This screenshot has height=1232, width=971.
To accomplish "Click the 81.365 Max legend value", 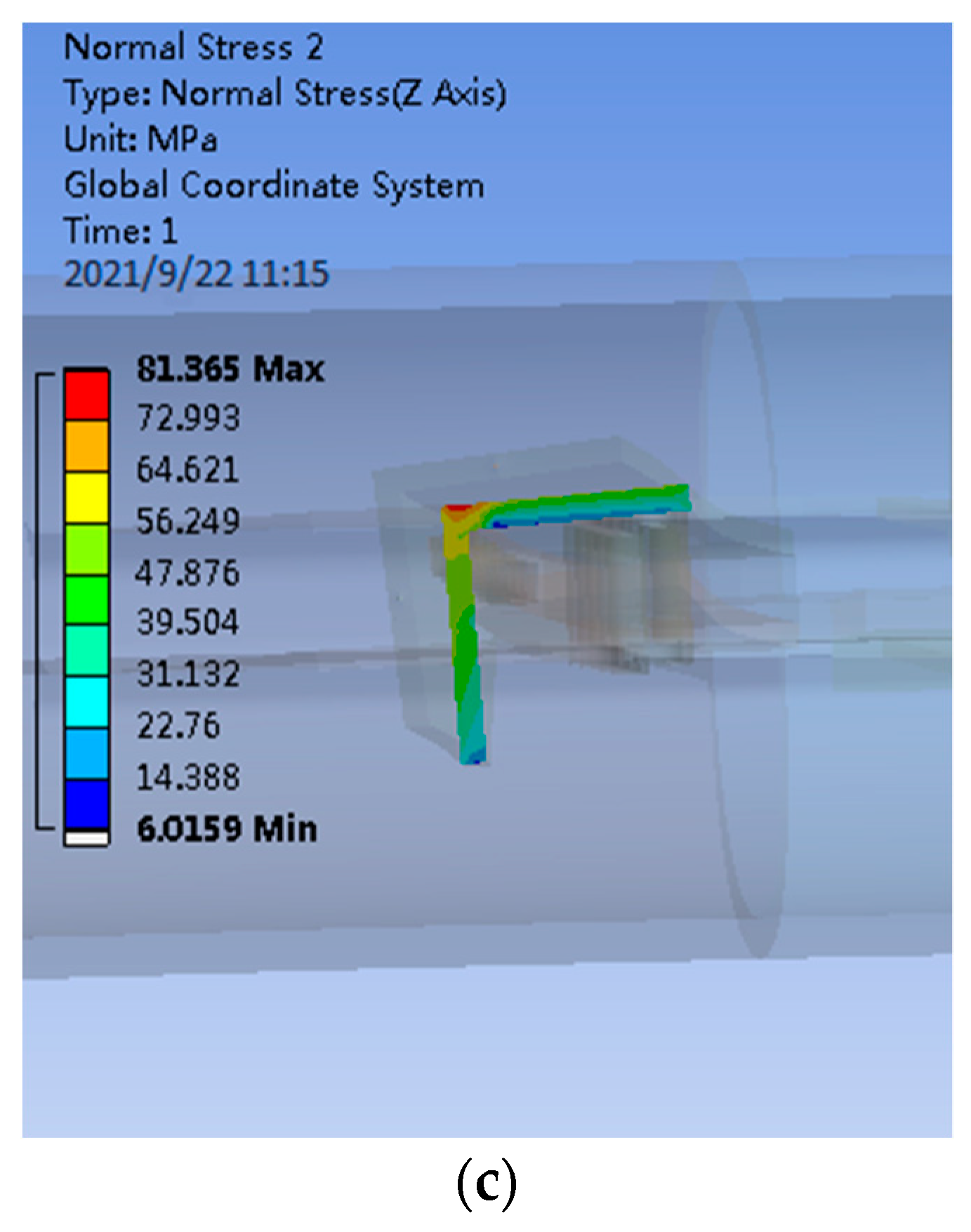I will (230, 369).
